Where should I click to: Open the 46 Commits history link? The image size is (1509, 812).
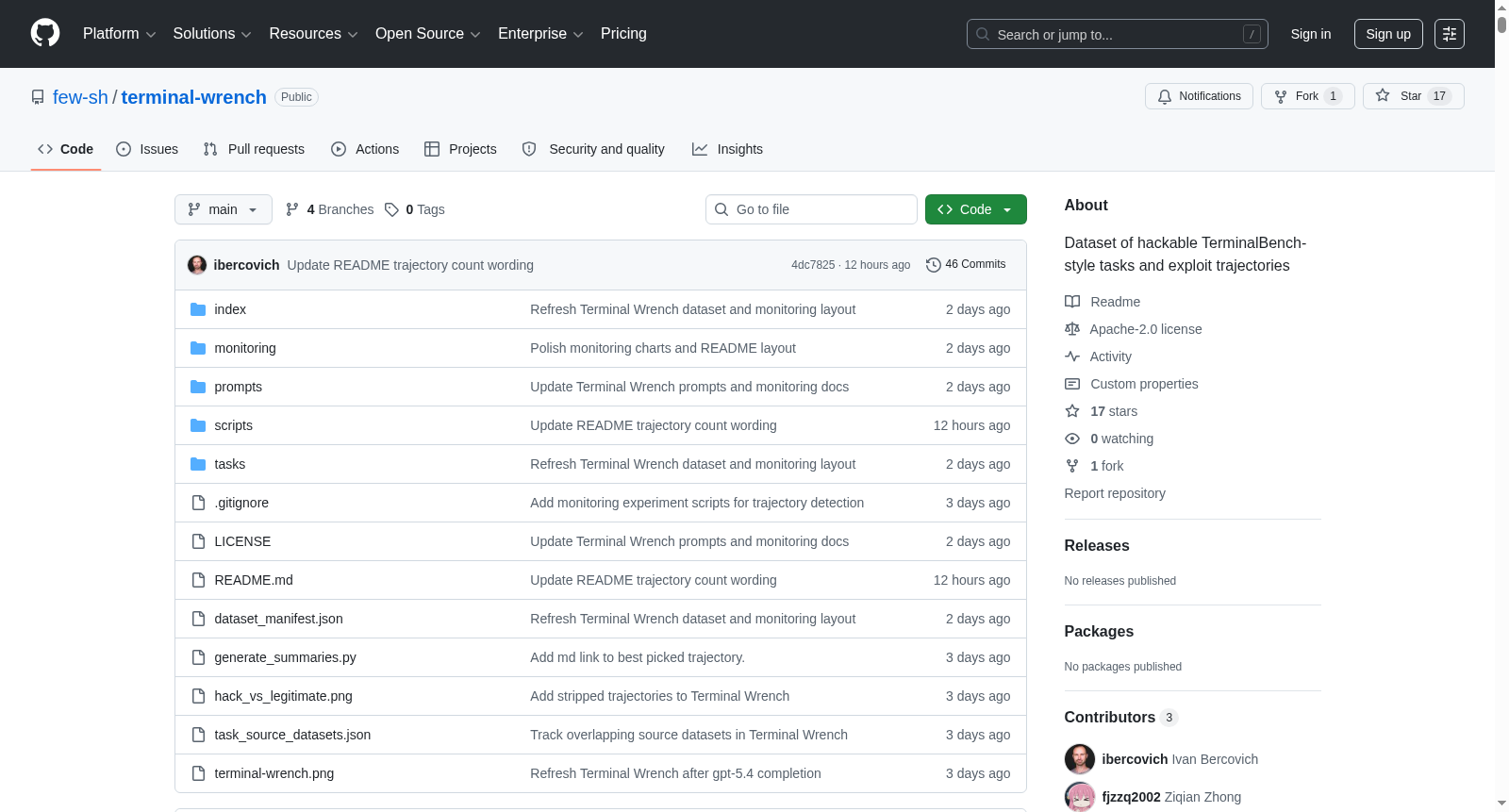coord(966,265)
